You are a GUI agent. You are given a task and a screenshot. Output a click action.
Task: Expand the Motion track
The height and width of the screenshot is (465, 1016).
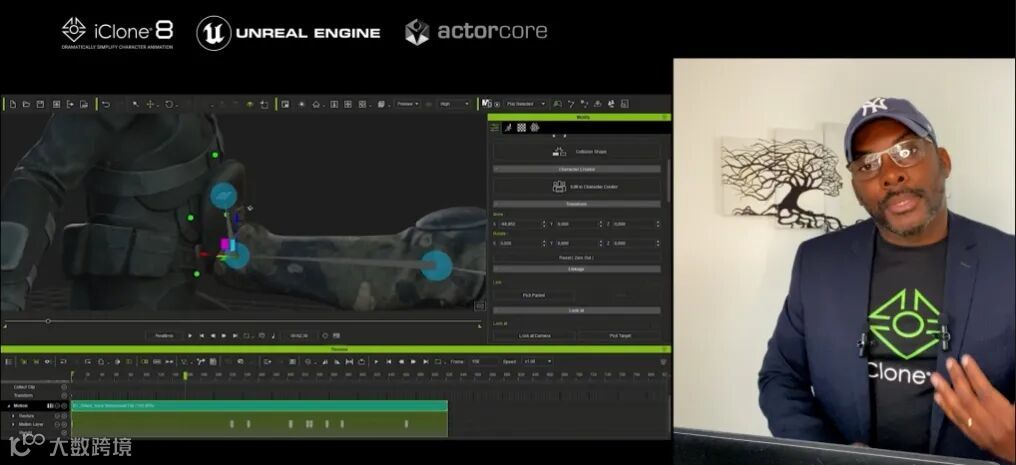[8, 406]
